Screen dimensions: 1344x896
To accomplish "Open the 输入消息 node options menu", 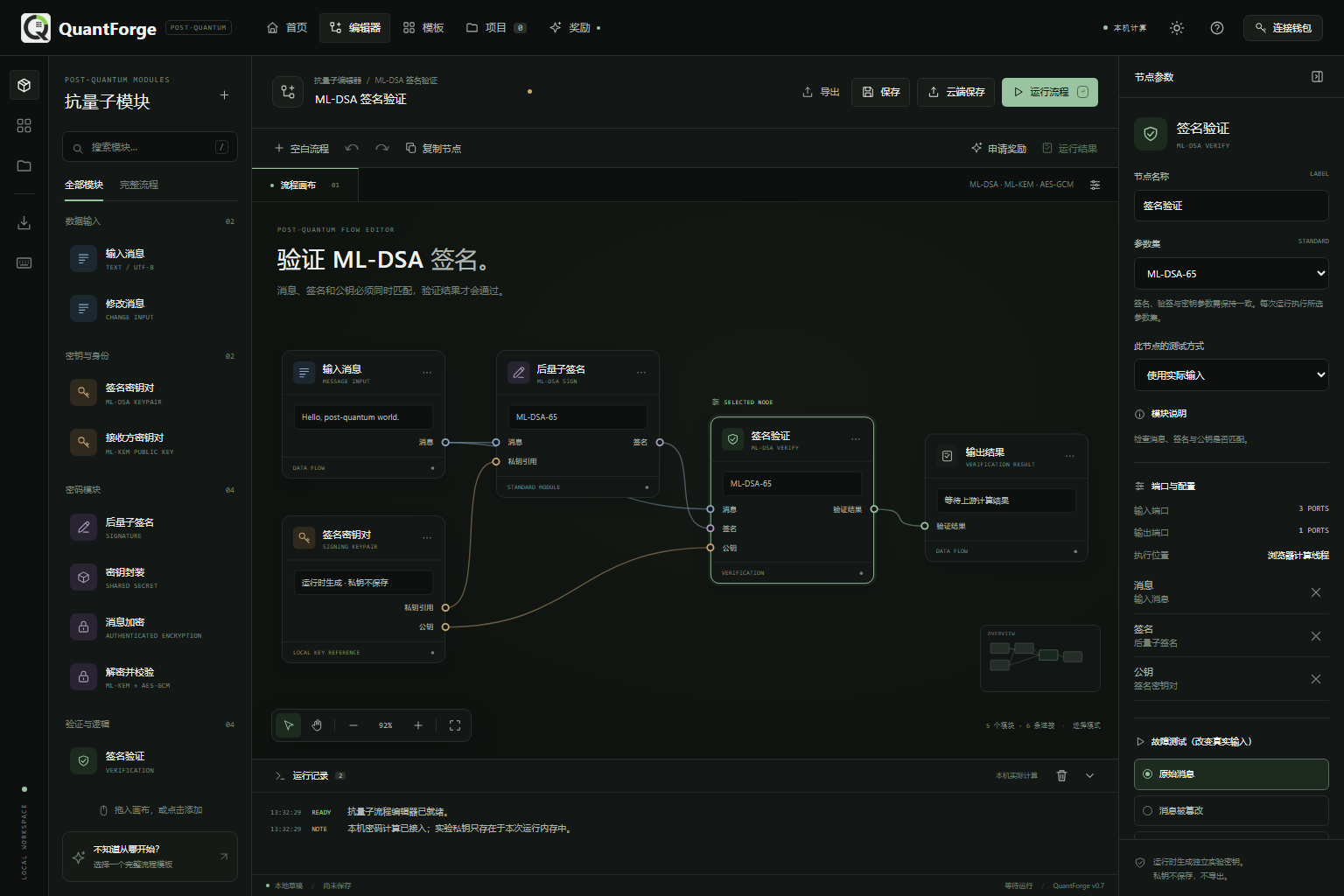I will [427, 373].
